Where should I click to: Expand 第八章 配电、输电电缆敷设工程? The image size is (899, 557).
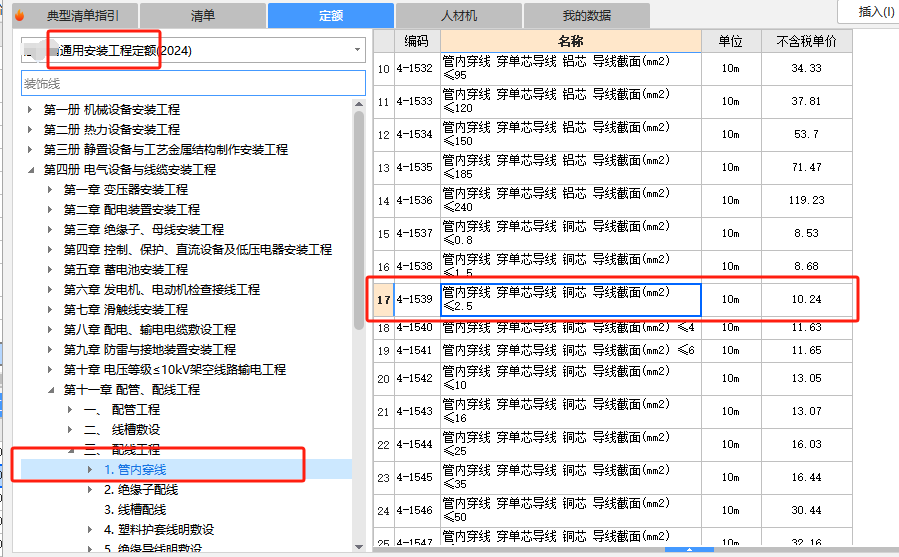coord(50,329)
